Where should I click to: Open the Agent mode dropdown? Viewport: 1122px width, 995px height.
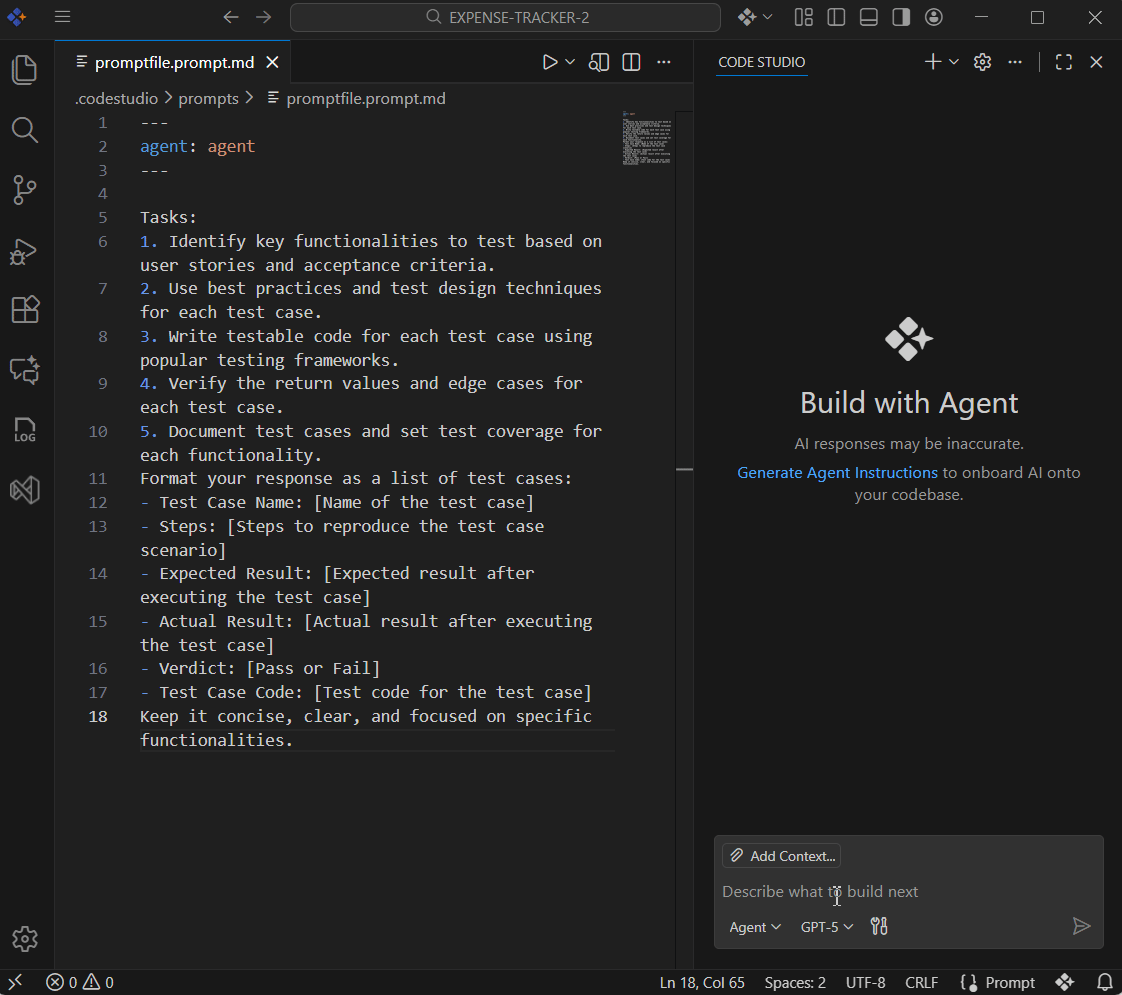pyautogui.click(x=755, y=927)
